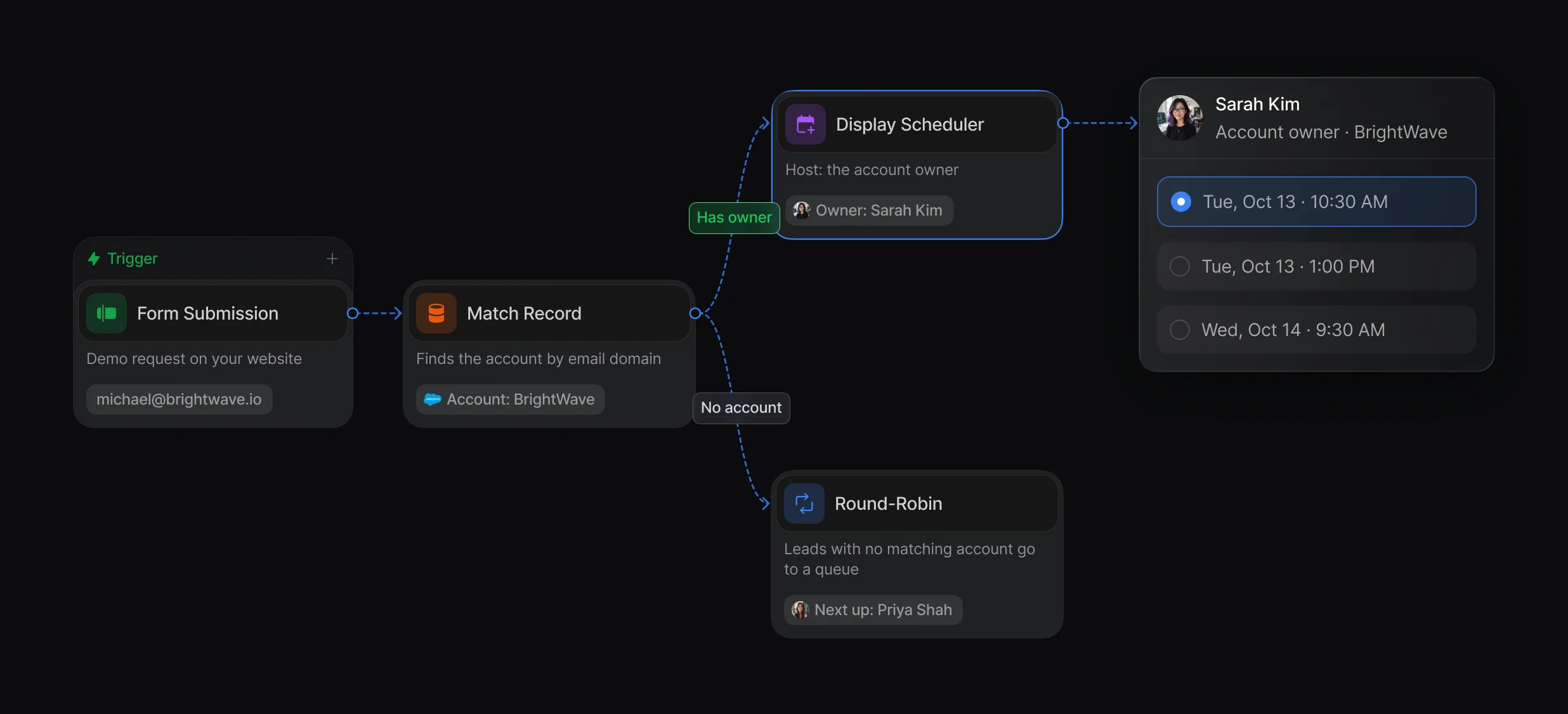Click the Form Submission output connector dot

[x=353, y=313]
